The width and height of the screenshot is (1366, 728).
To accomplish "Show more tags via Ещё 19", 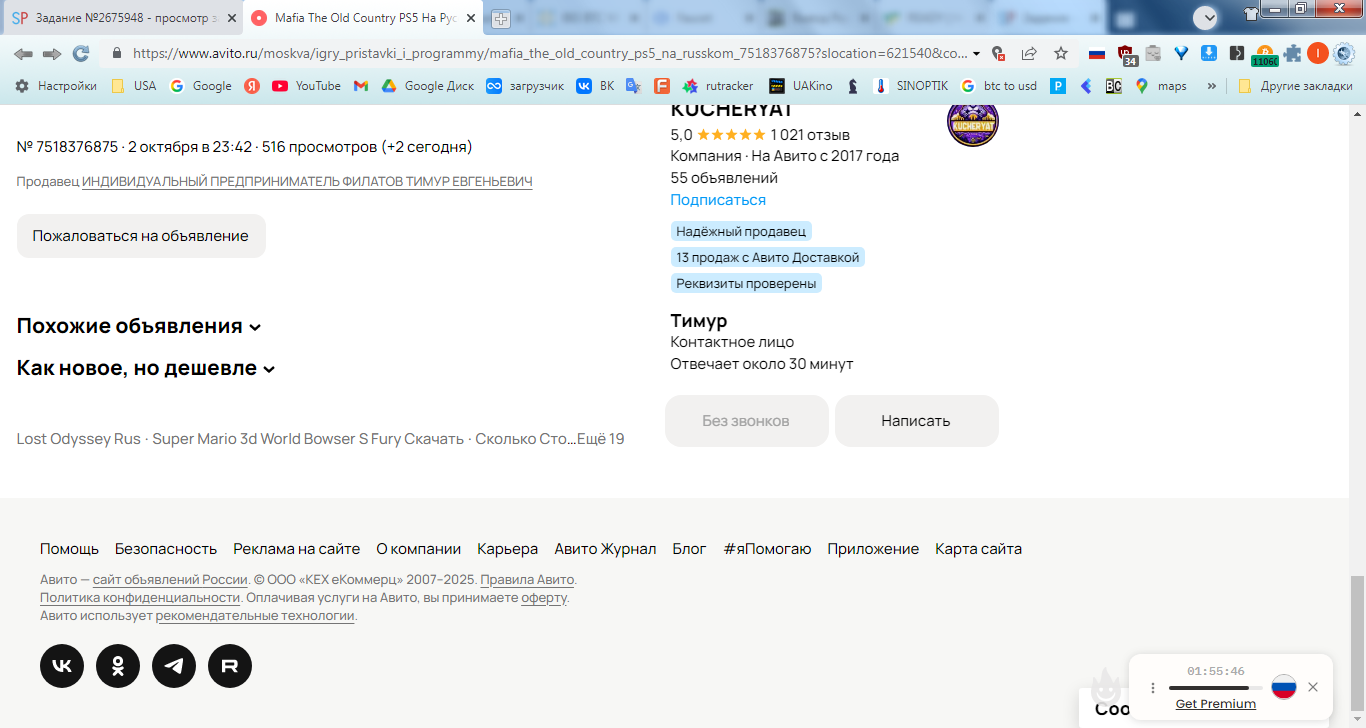I will [x=601, y=439].
